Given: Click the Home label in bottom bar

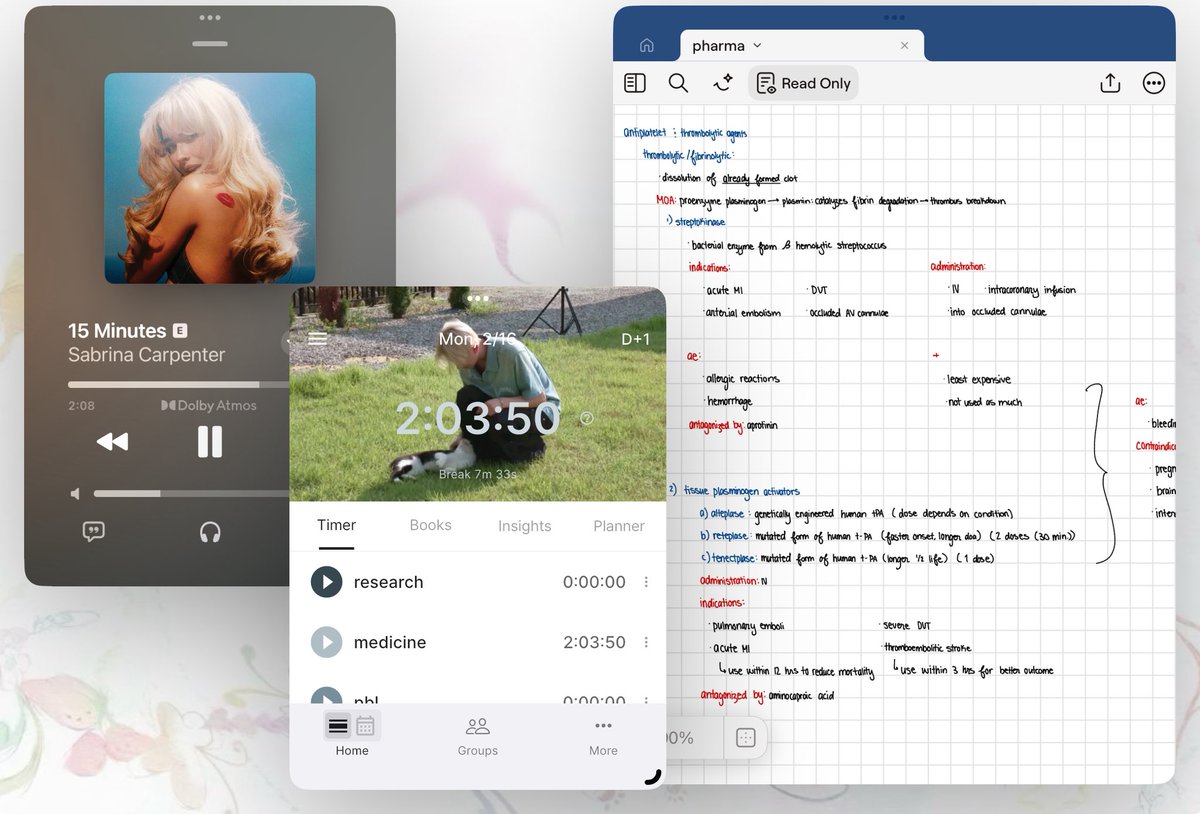Looking at the screenshot, I should click(x=352, y=751).
